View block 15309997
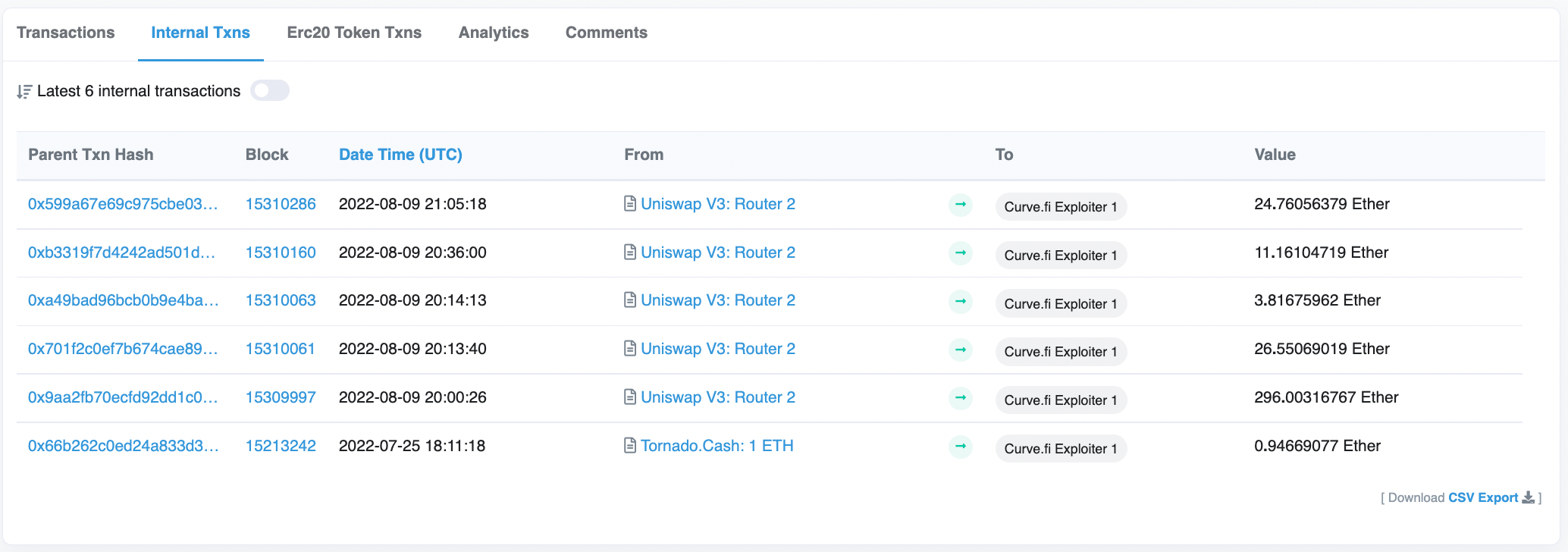Viewport: 1568px width, 552px height. coord(281,397)
